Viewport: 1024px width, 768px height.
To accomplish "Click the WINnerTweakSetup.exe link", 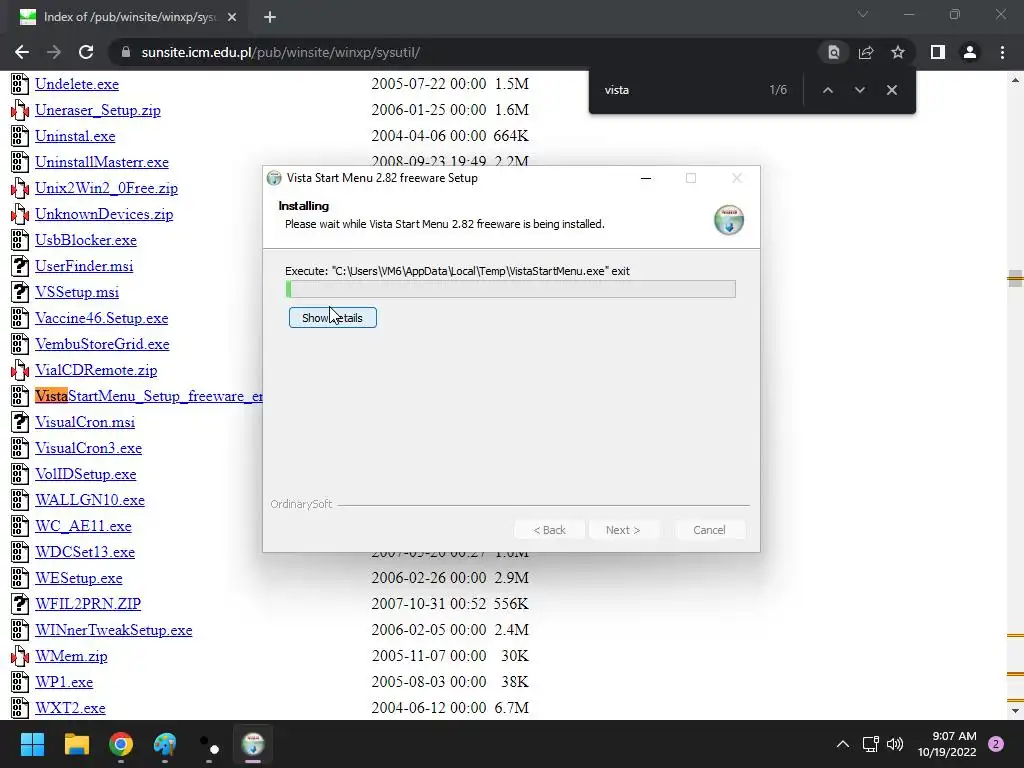I will tap(114, 630).
